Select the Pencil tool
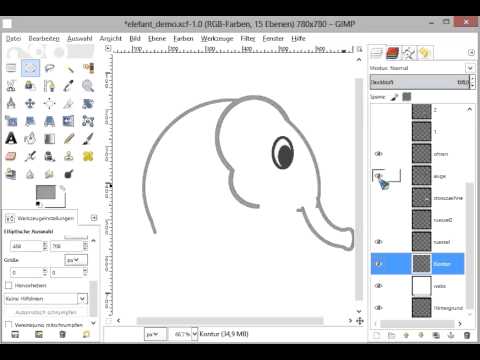The height and width of the screenshot is (360, 480). 69,139
